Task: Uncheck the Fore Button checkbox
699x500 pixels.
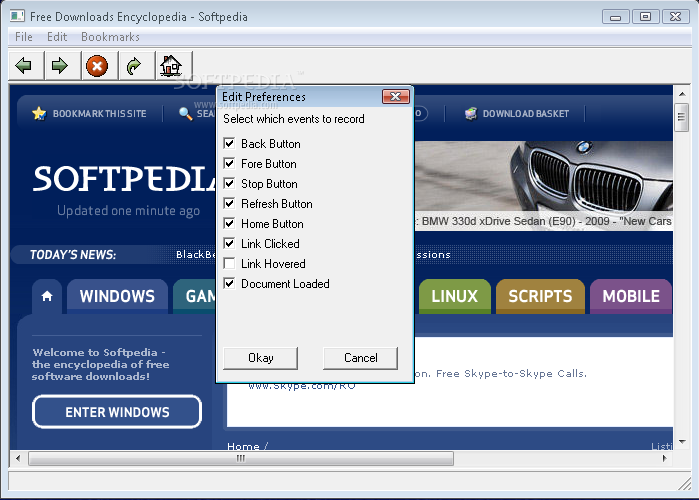Action: click(229, 164)
